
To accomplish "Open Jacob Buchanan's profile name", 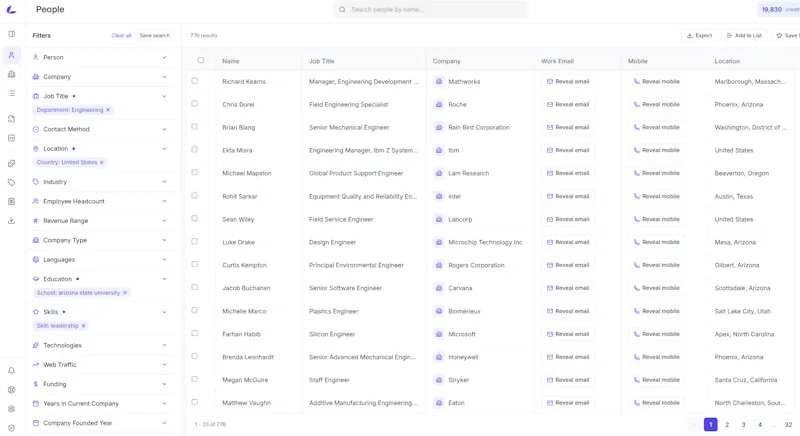I will pos(246,288).
